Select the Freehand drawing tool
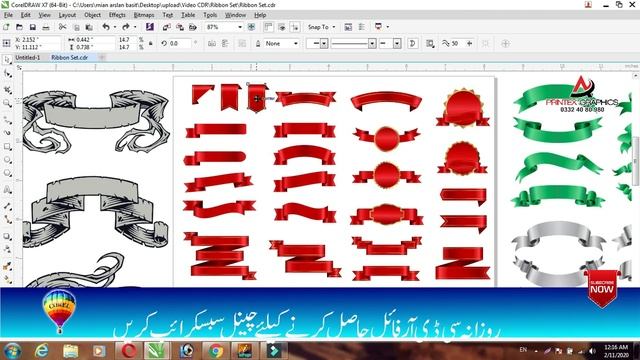640x360 pixels. click(x=7, y=120)
